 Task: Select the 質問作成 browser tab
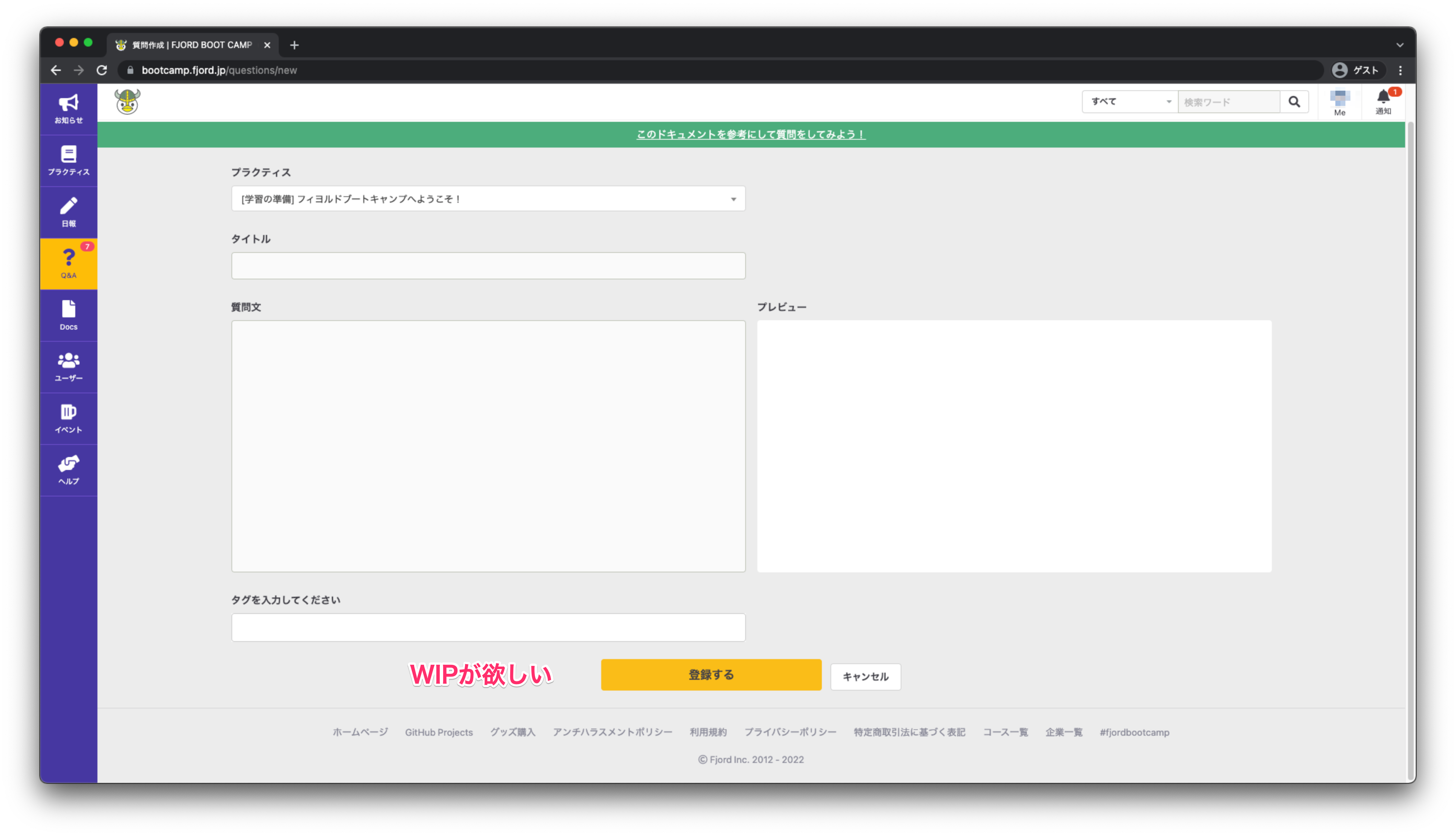coord(190,45)
